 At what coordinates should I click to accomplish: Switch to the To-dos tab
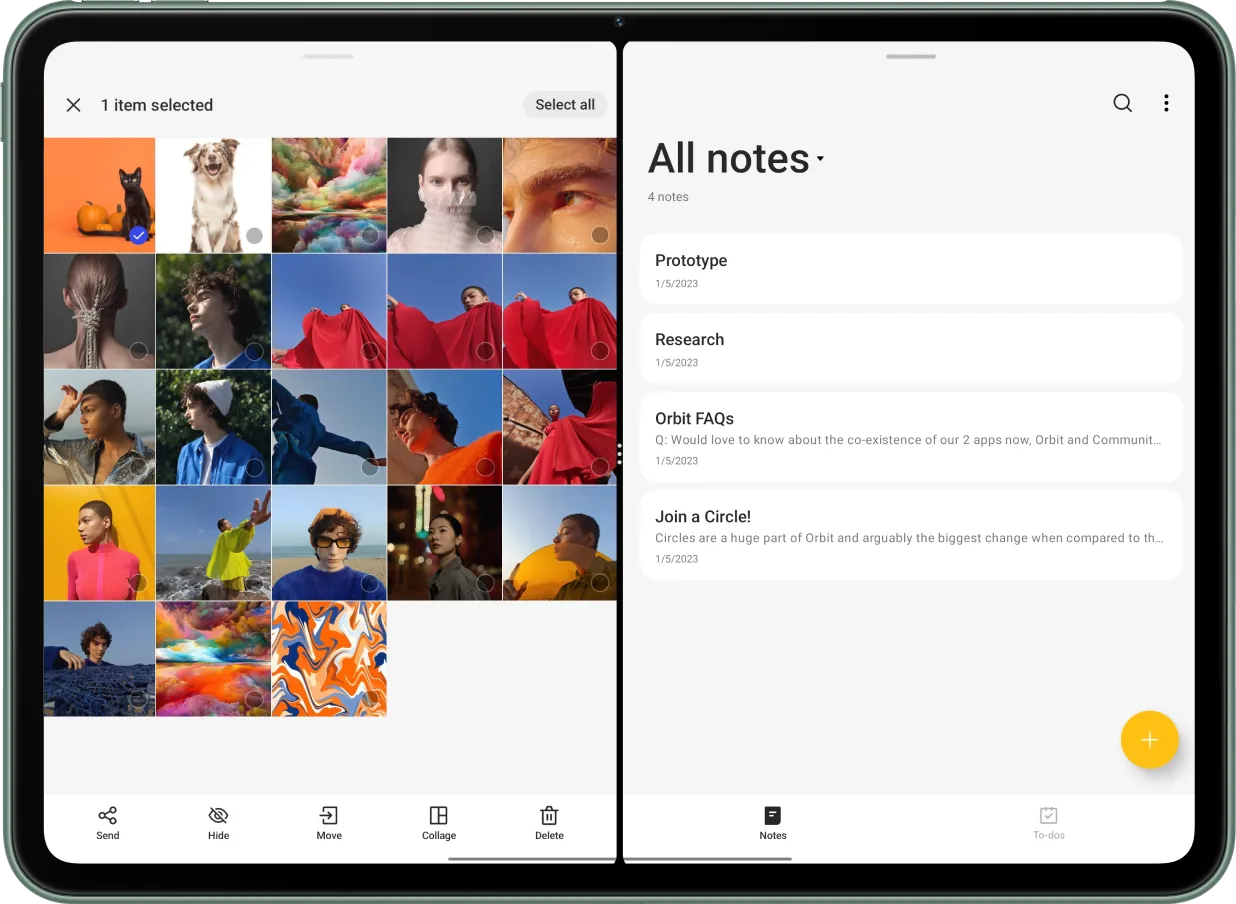[1048, 823]
